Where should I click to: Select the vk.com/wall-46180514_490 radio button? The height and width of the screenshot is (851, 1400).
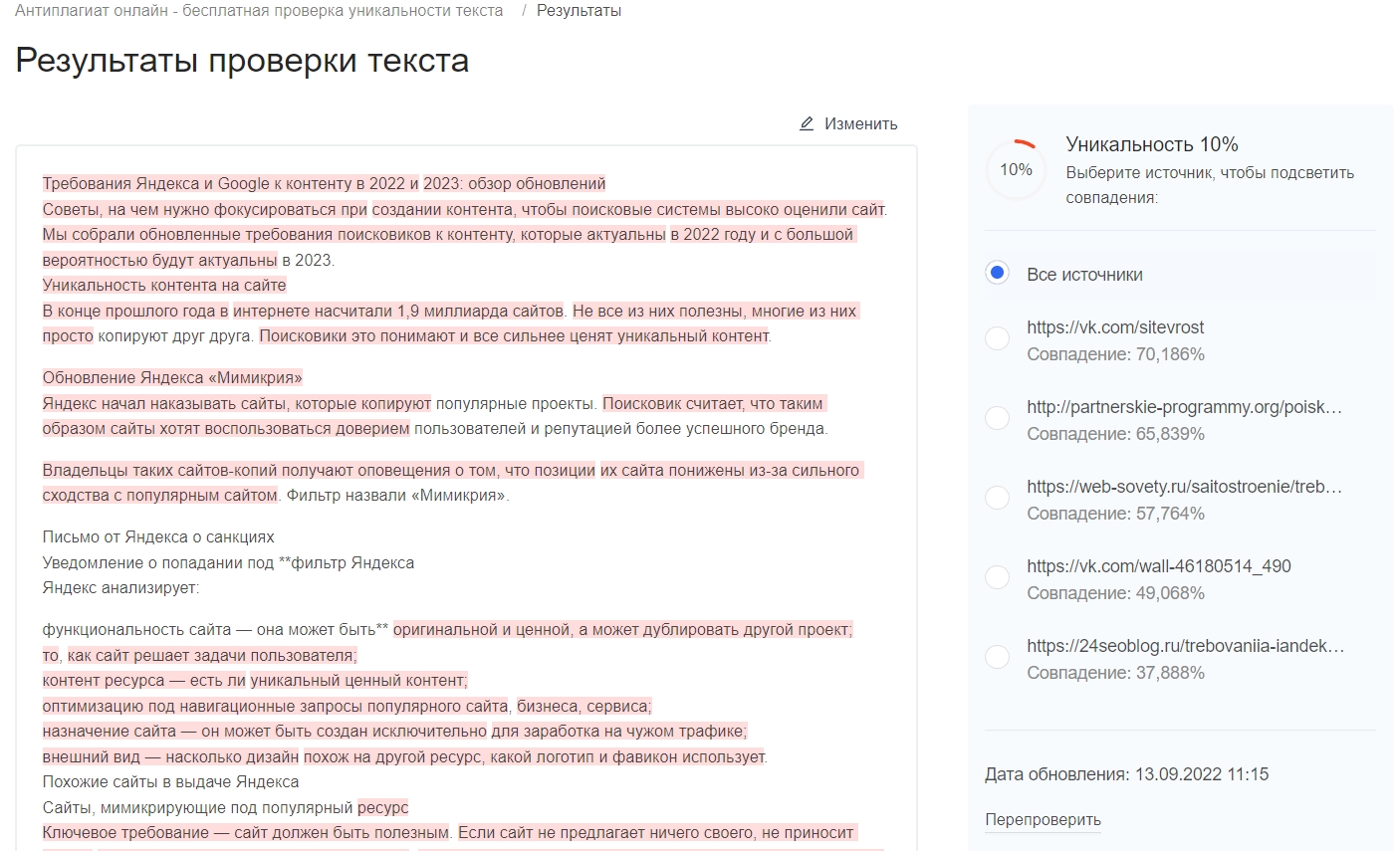(997, 576)
